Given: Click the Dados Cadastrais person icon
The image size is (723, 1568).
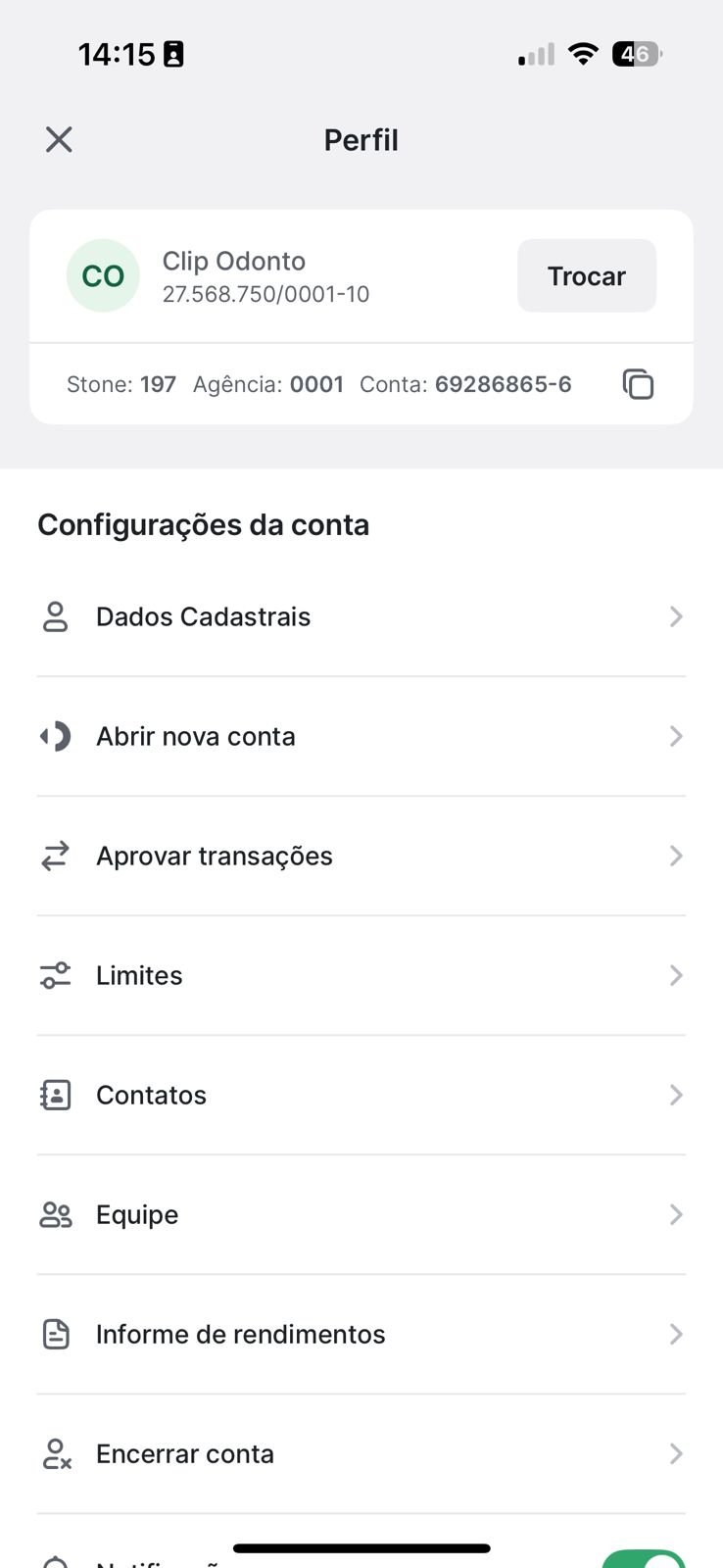Looking at the screenshot, I should click(x=55, y=616).
